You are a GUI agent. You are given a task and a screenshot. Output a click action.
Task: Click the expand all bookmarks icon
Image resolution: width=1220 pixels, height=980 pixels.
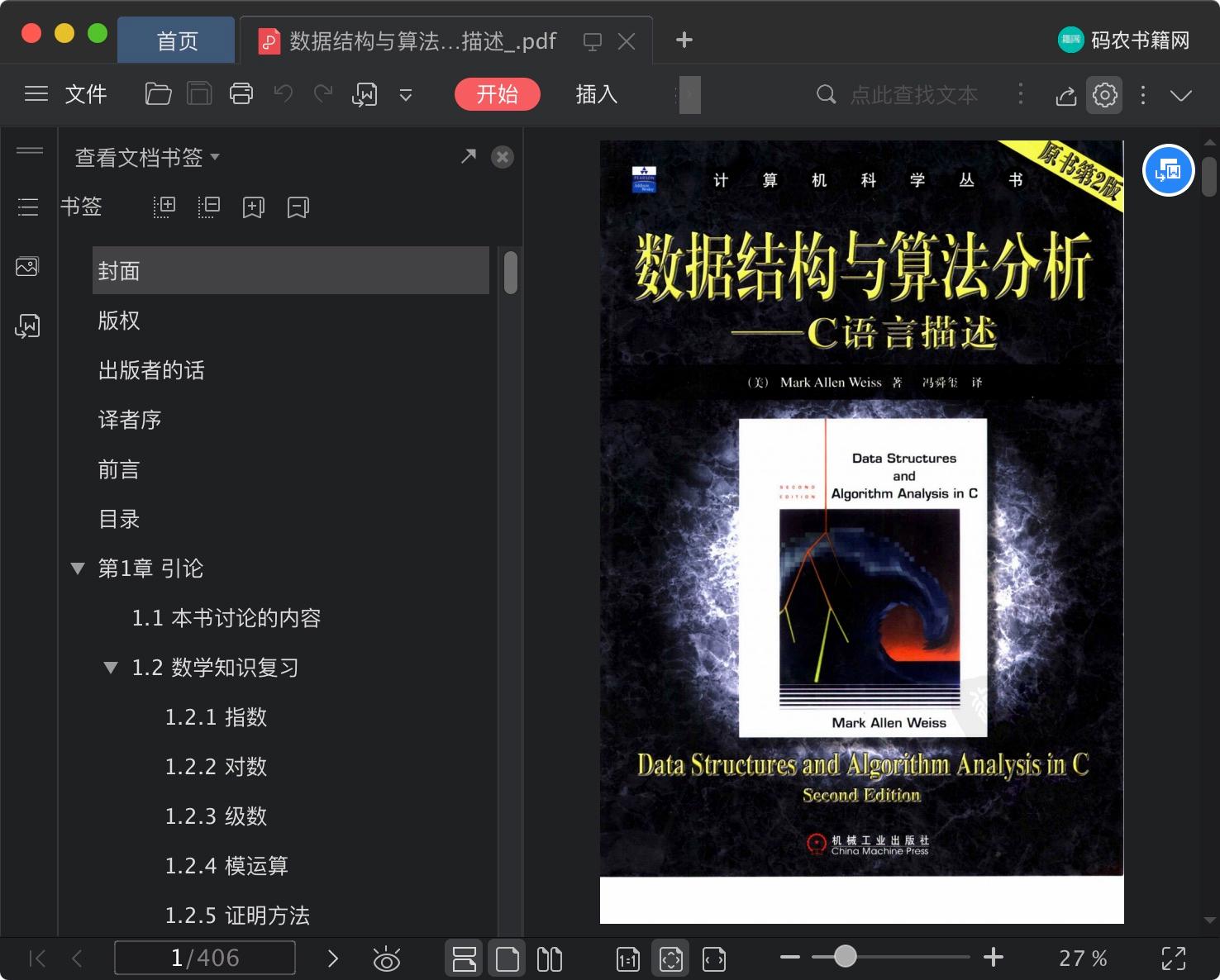164,207
